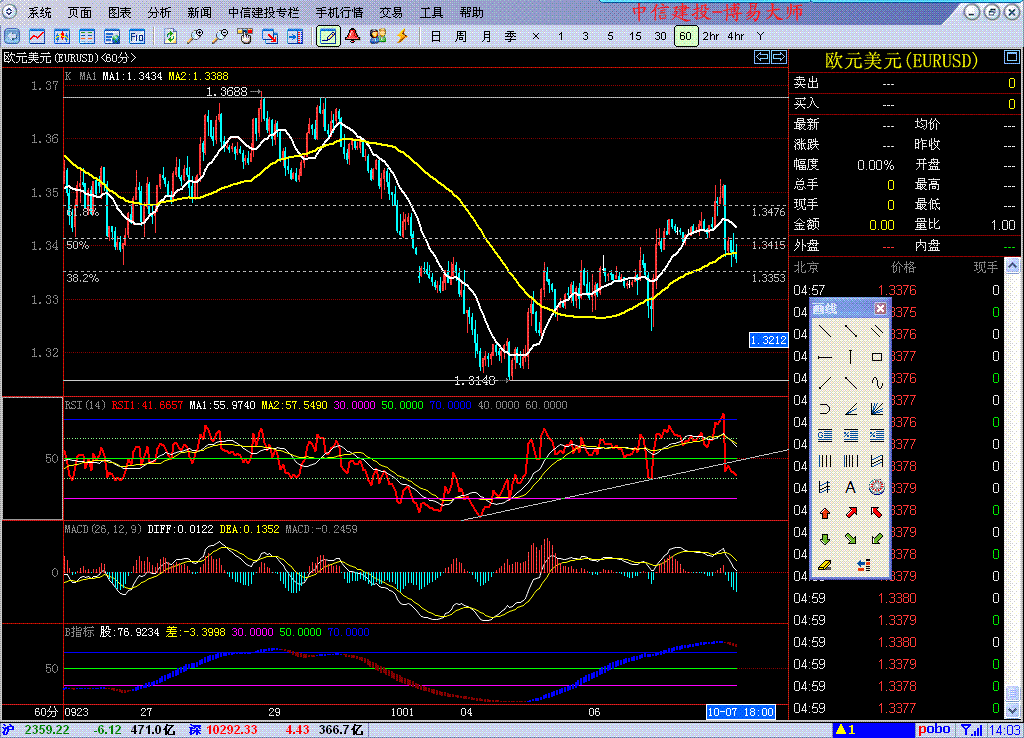The width and height of the screenshot is (1024, 738).
Task: Open the 分析 menu
Action: [159, 13]
